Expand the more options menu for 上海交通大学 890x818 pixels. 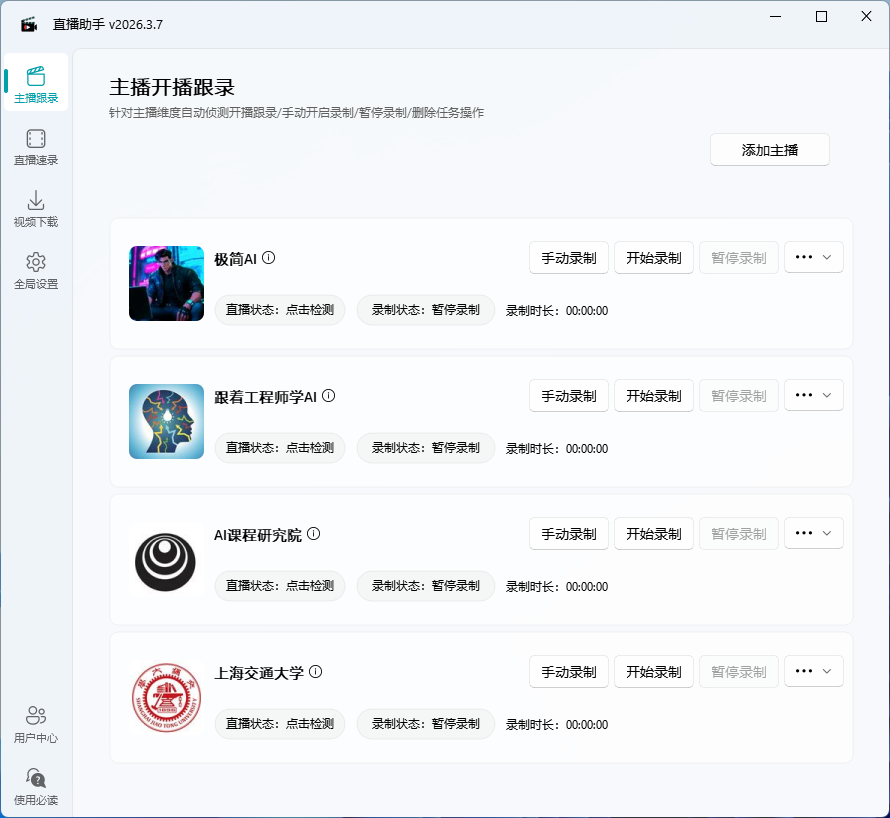pos(813,671)
